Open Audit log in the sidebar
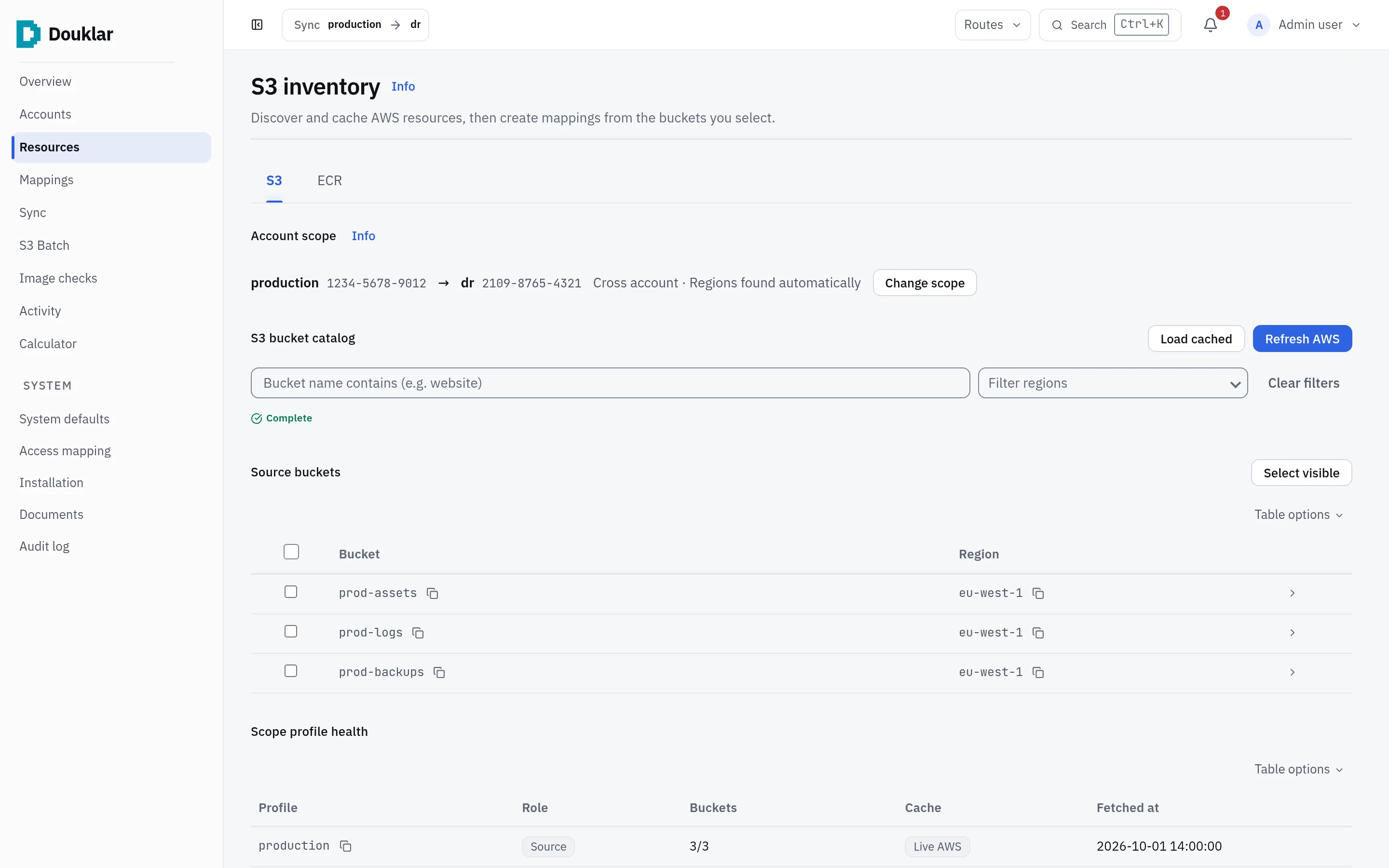 tap(44, 546)
